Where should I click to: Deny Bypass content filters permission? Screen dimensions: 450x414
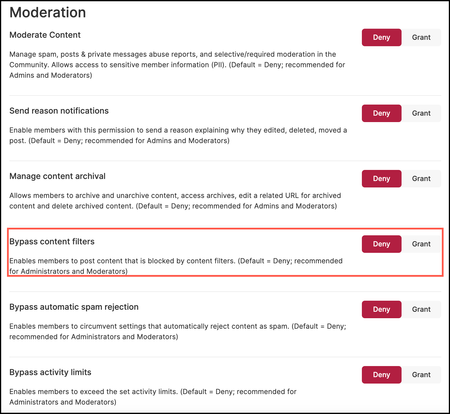(381, 244)
